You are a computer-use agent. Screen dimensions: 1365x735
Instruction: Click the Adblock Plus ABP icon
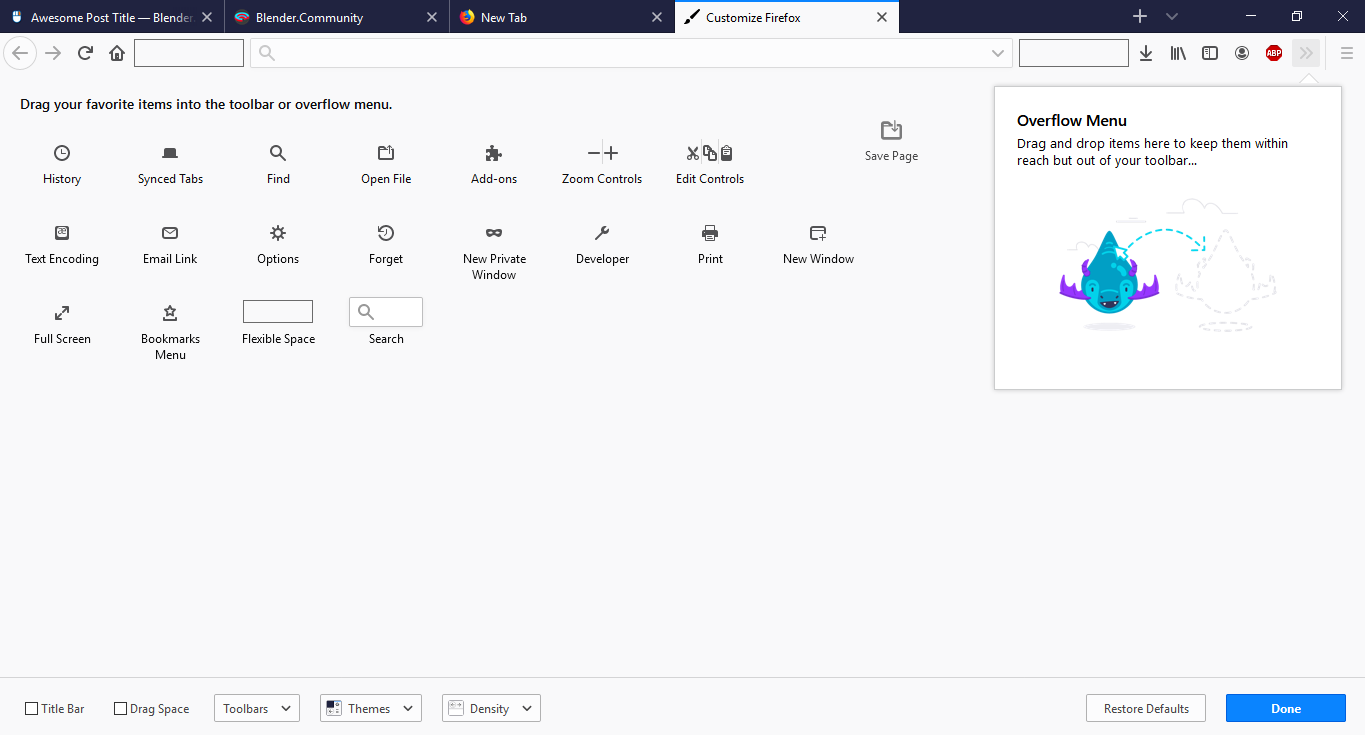1274,53
